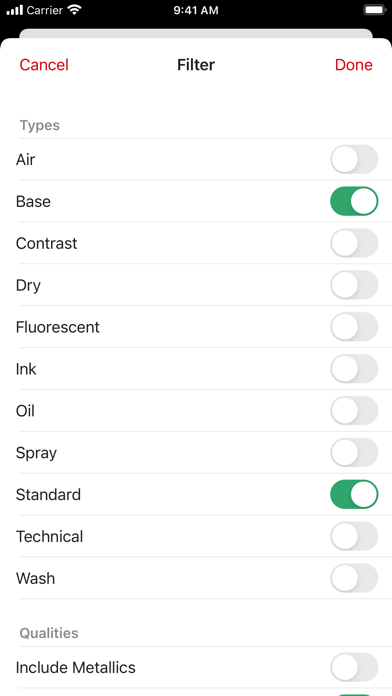This screenshot has width=392, height=696.
Task: Switch on the Fluorescent filter
Action: pos(354,327)
